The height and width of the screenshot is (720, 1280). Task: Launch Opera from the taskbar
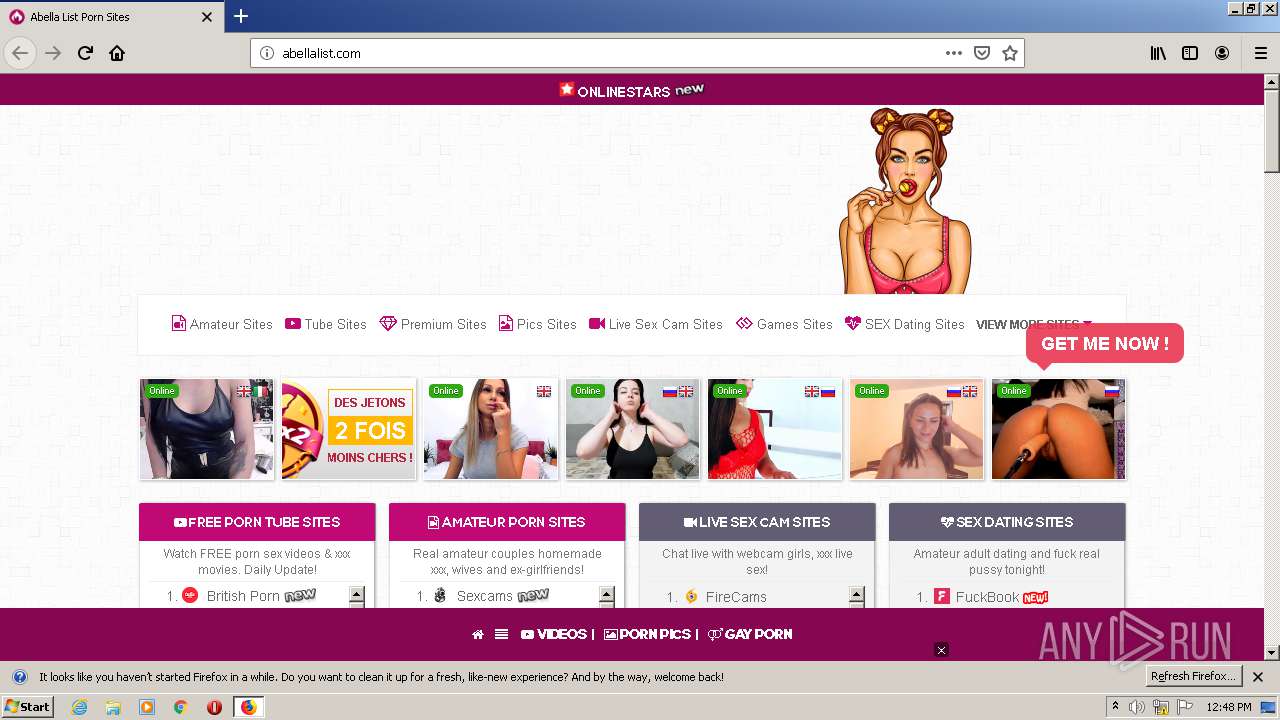(214, 707)
